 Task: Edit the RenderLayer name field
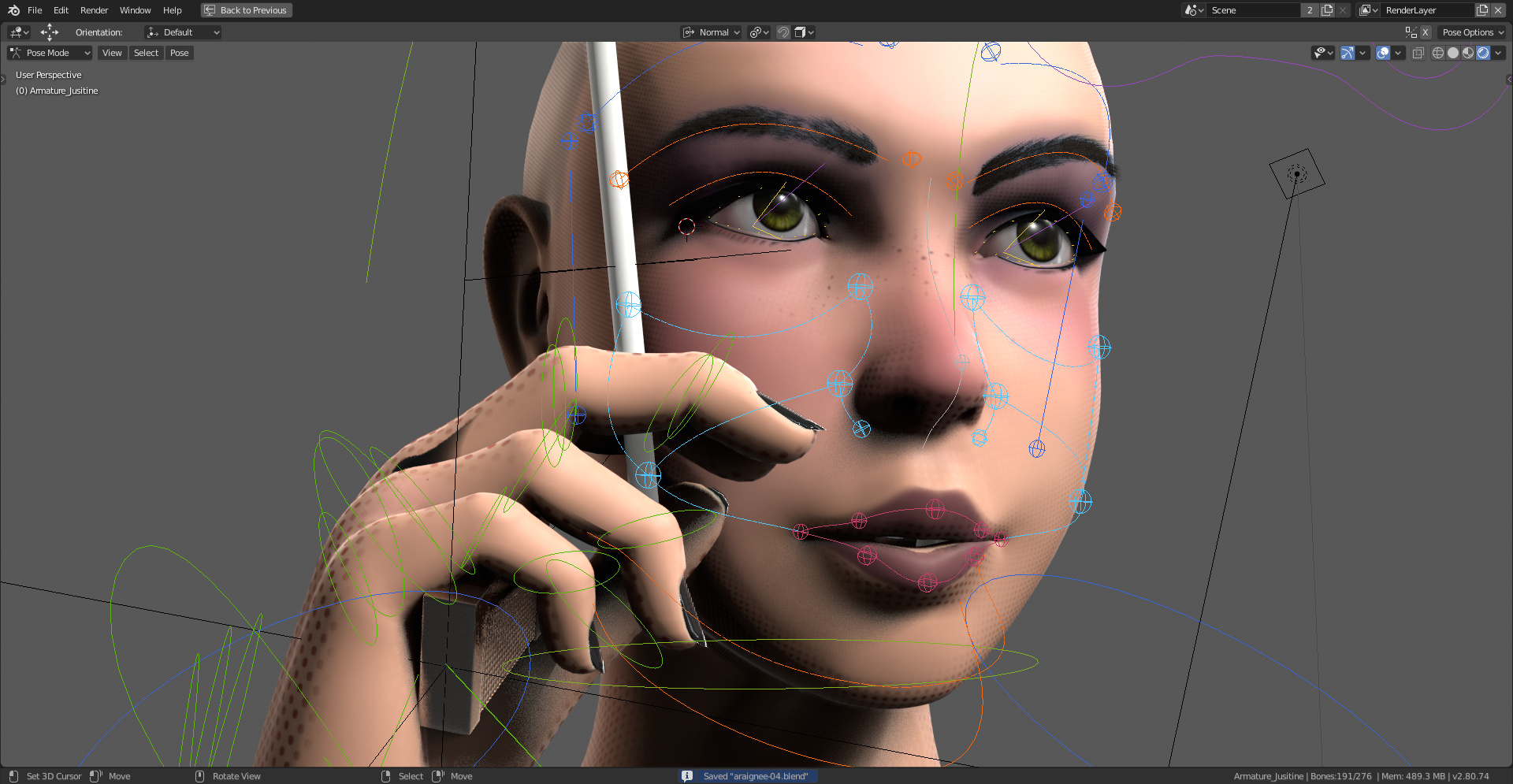1427,10
